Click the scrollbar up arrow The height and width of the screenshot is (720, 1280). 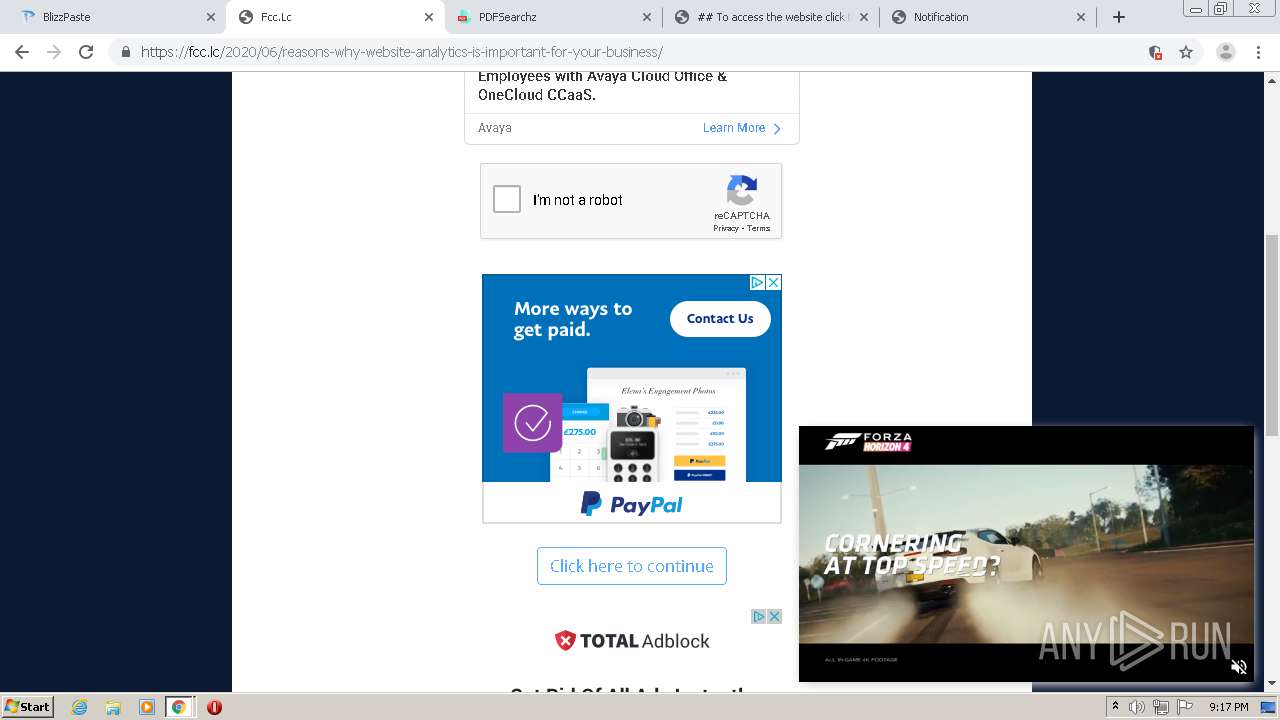point(1272,79)
